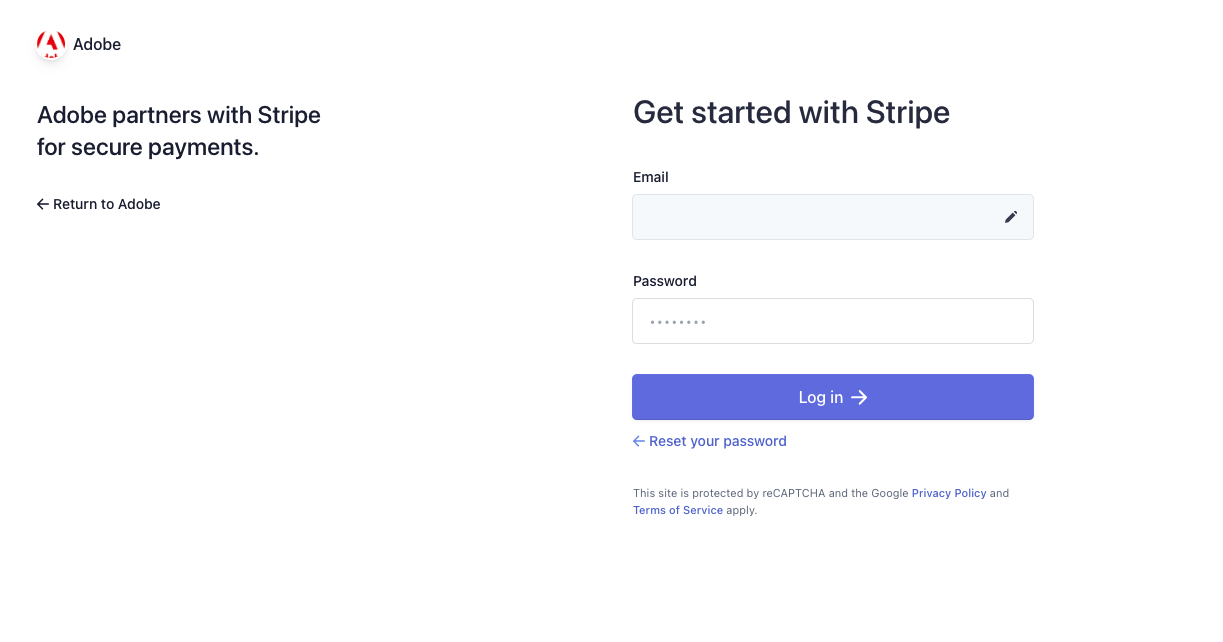The width and height of the screenshot is (1223, 642).
Task: Click the Email field label
Action: pos(651,177)
